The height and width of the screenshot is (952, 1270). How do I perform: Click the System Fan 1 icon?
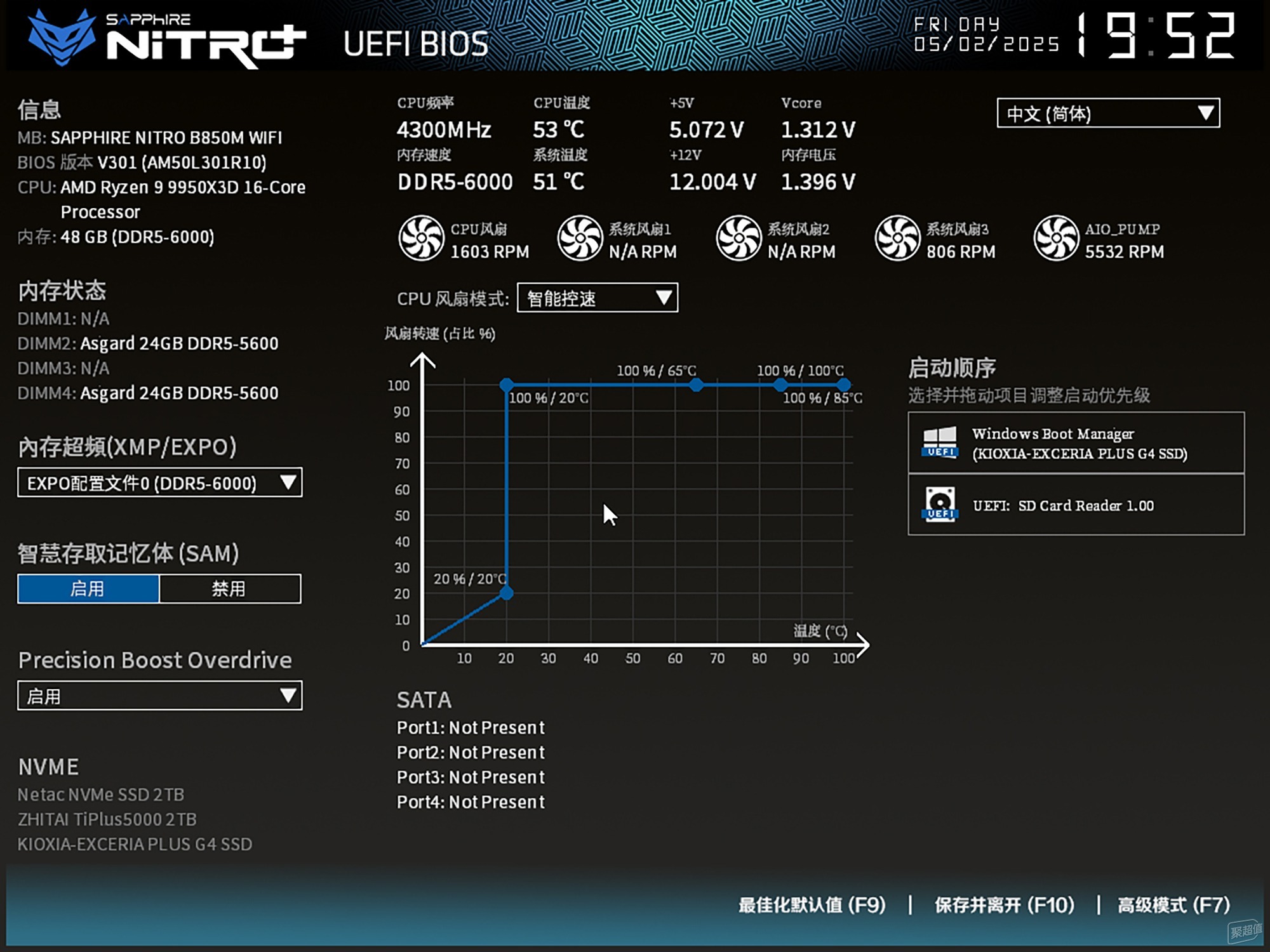(580, 239)
